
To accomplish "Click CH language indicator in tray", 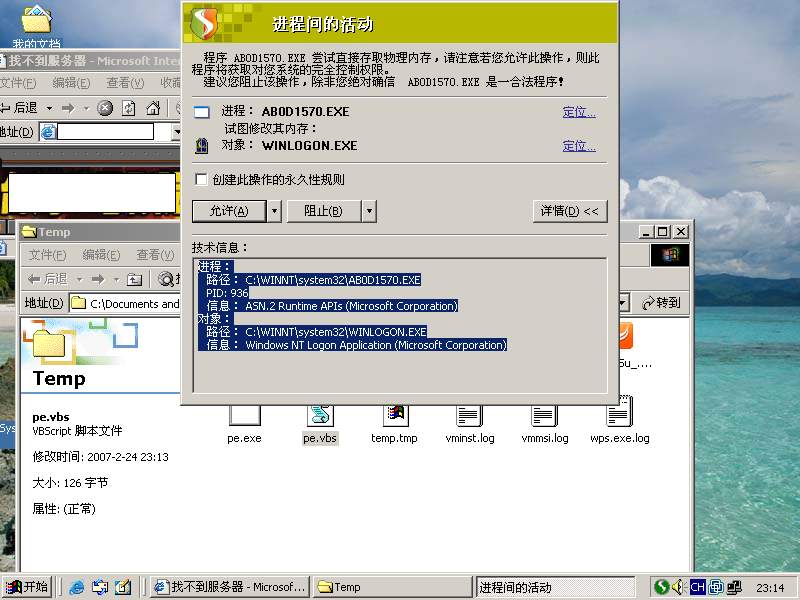I will 697,587.
